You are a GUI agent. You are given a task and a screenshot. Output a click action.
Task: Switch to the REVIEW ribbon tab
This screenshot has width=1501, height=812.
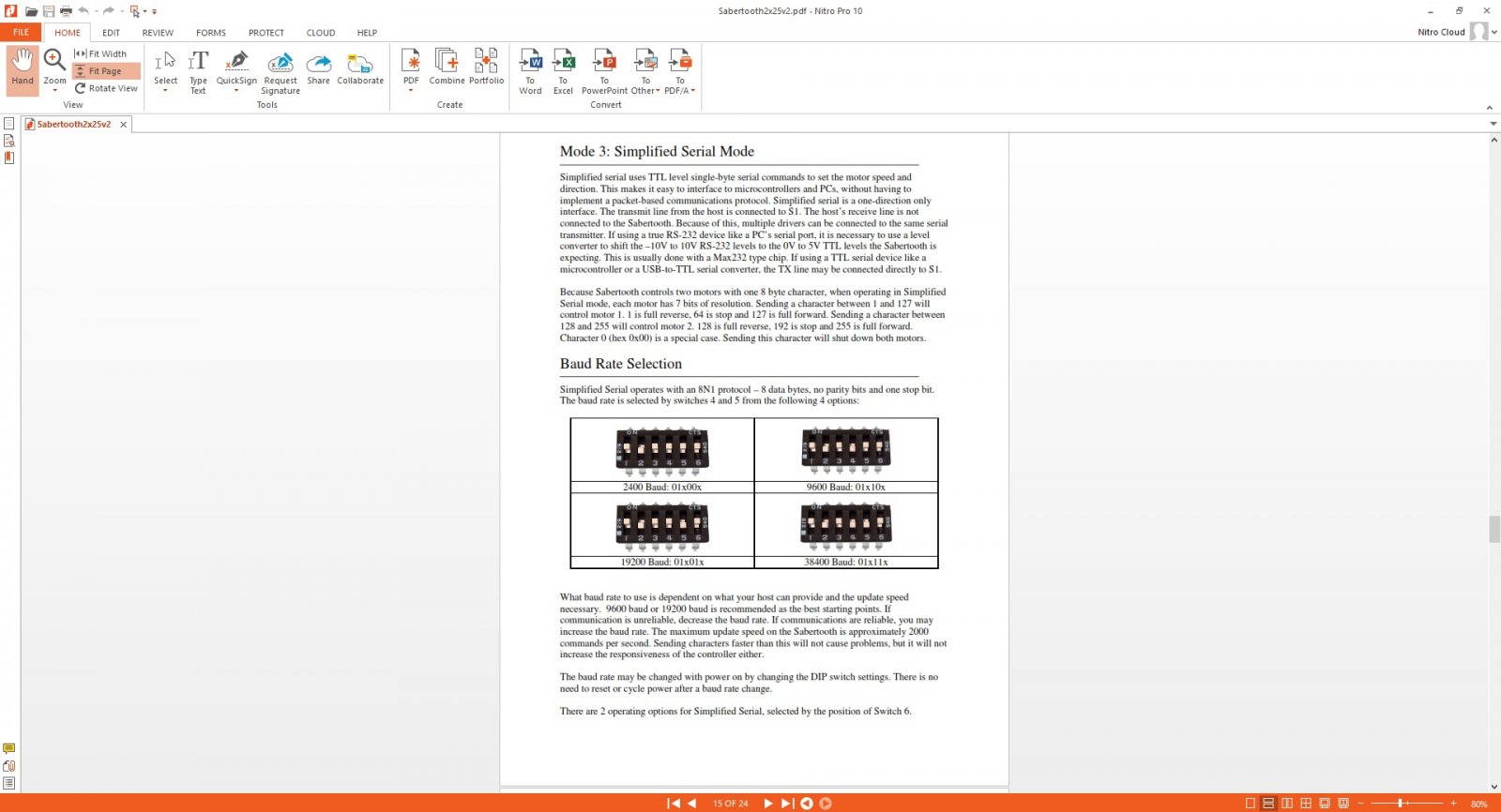coord(158,33)
